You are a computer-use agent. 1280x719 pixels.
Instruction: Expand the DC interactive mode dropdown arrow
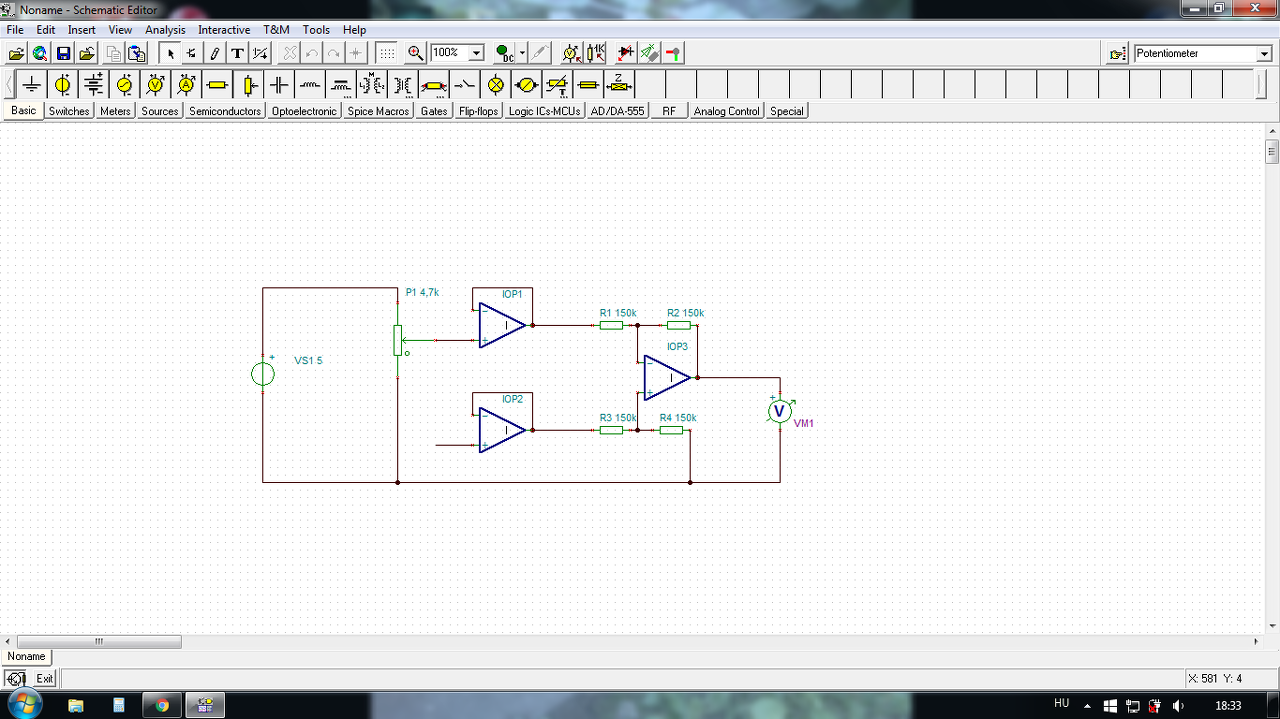tap(522, 53)
